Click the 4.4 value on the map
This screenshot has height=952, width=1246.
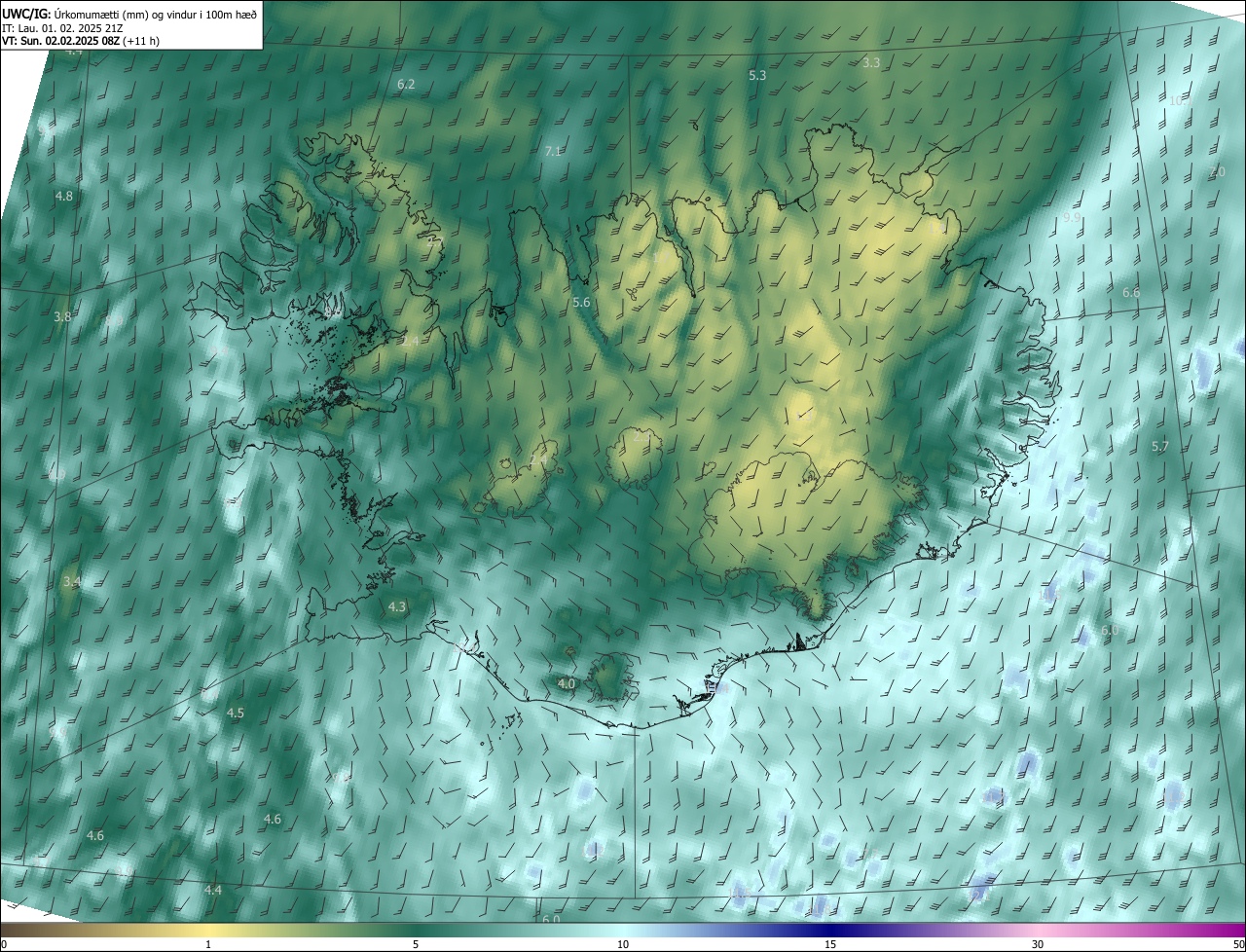click(x=213, y=890)
